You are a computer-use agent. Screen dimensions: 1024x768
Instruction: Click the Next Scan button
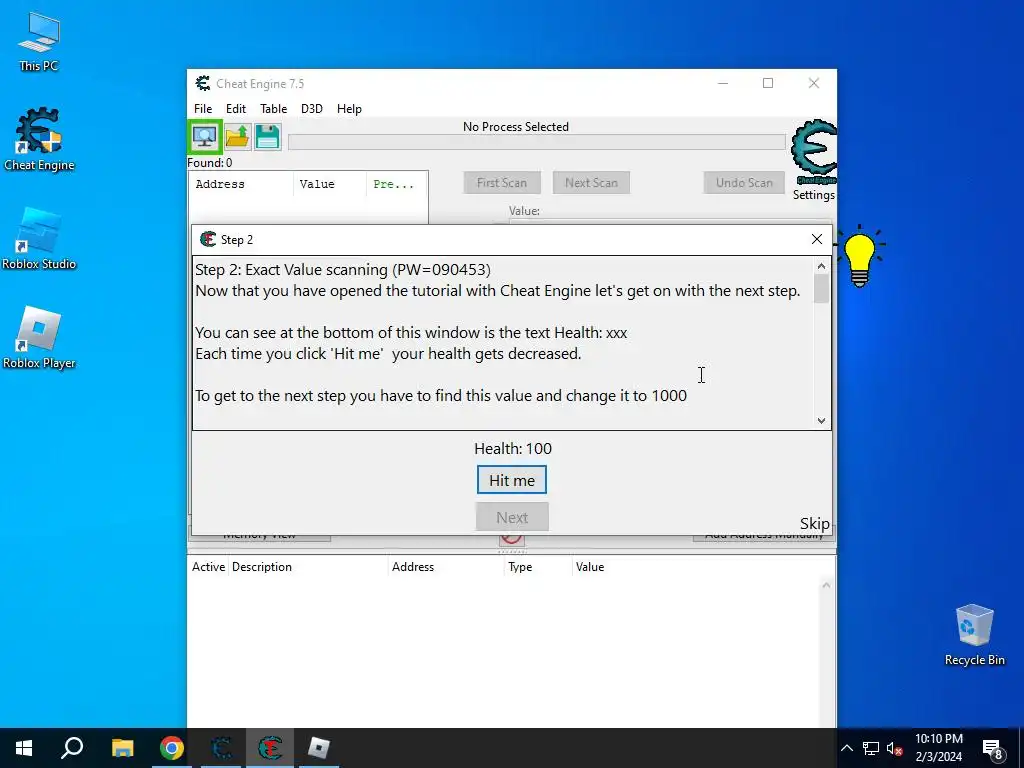(591, 183)
